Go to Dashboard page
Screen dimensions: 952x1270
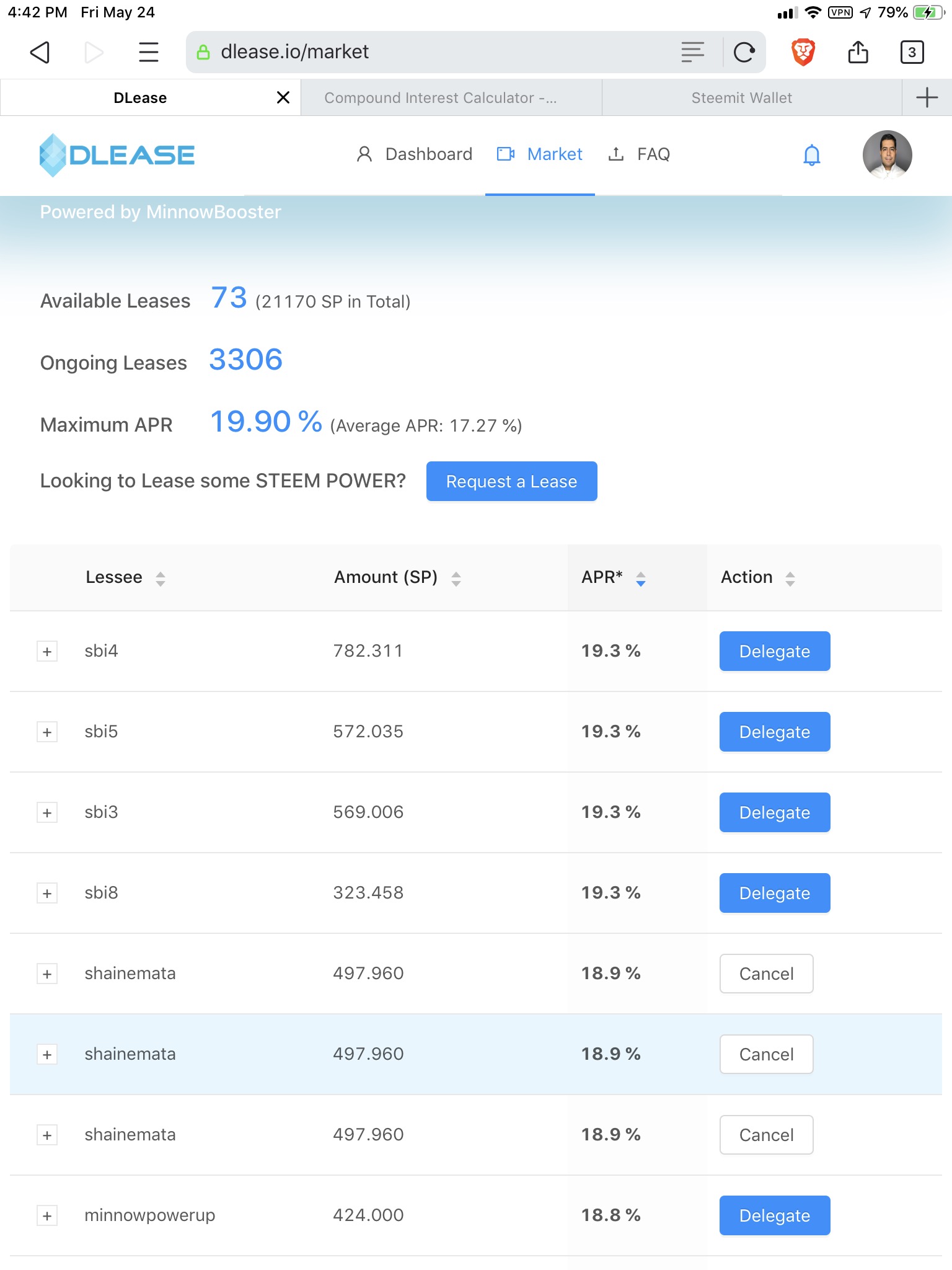pos(414,154)
